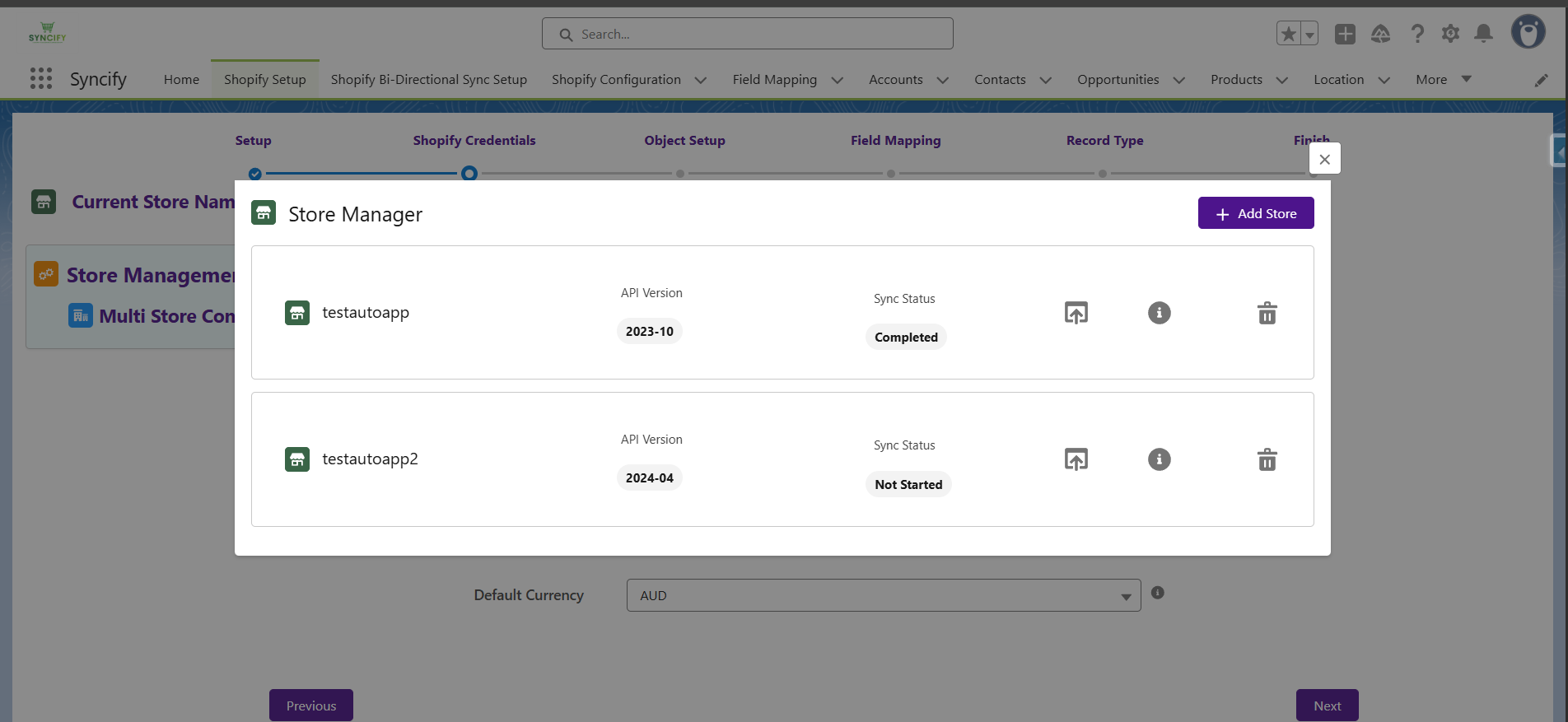Click the Shopify Credentials step marker

[x=469, y=174]
